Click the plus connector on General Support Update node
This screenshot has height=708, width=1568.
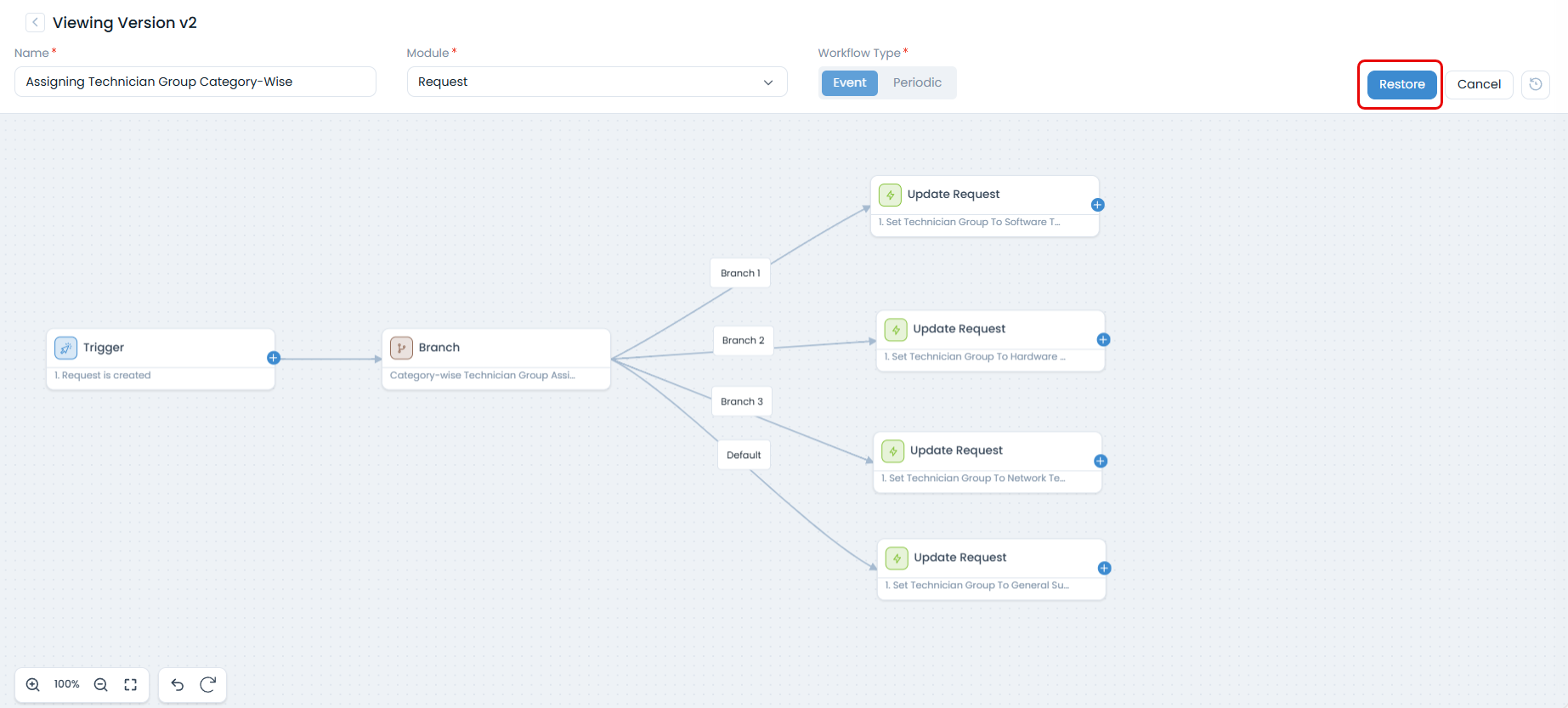coord(1104,569)
